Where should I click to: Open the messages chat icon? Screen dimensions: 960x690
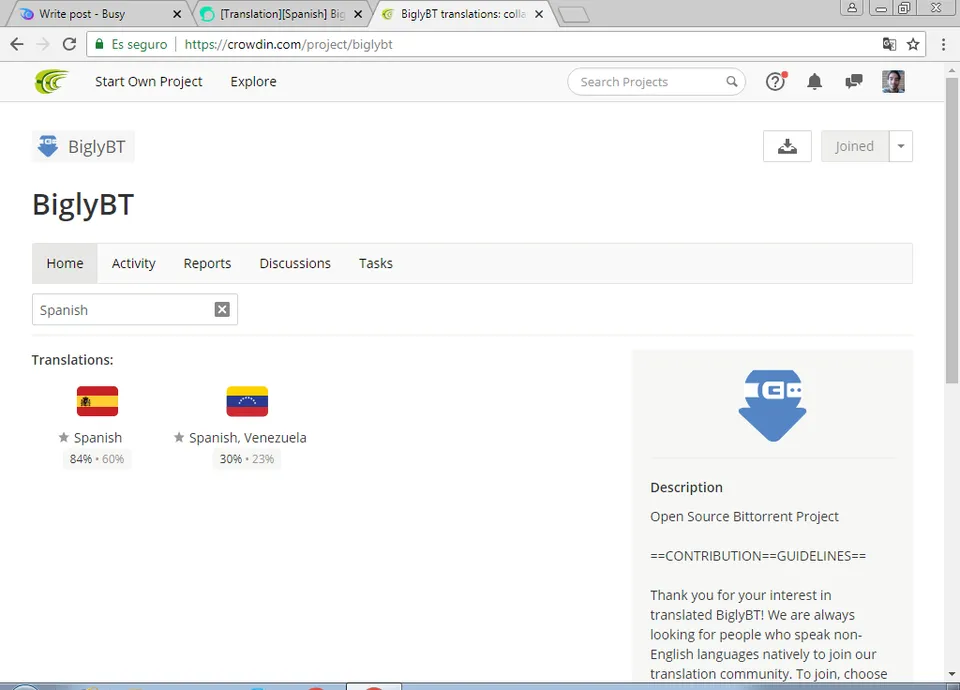[853, 81]
